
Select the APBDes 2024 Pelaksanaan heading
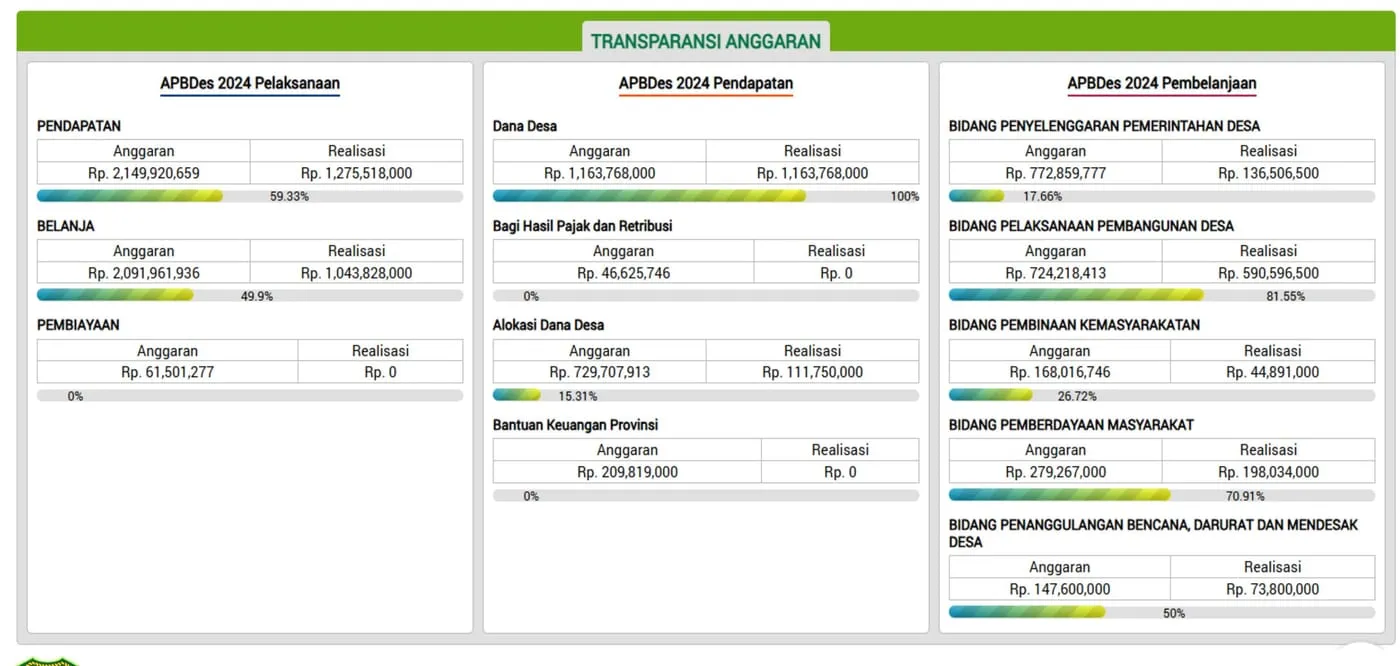[250, 84]
